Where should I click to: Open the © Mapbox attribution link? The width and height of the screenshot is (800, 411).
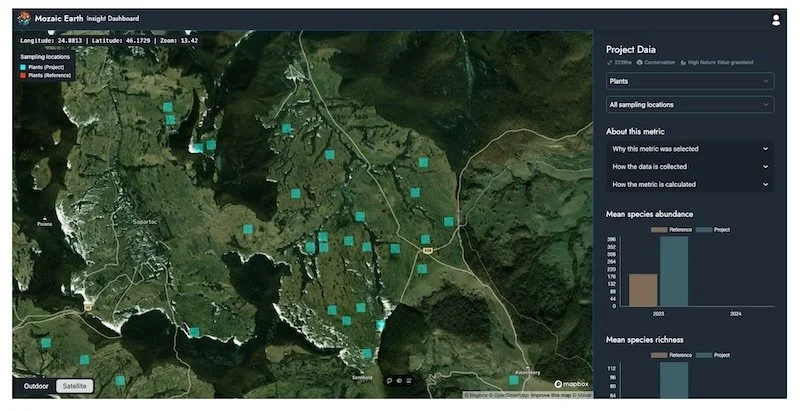476,395
